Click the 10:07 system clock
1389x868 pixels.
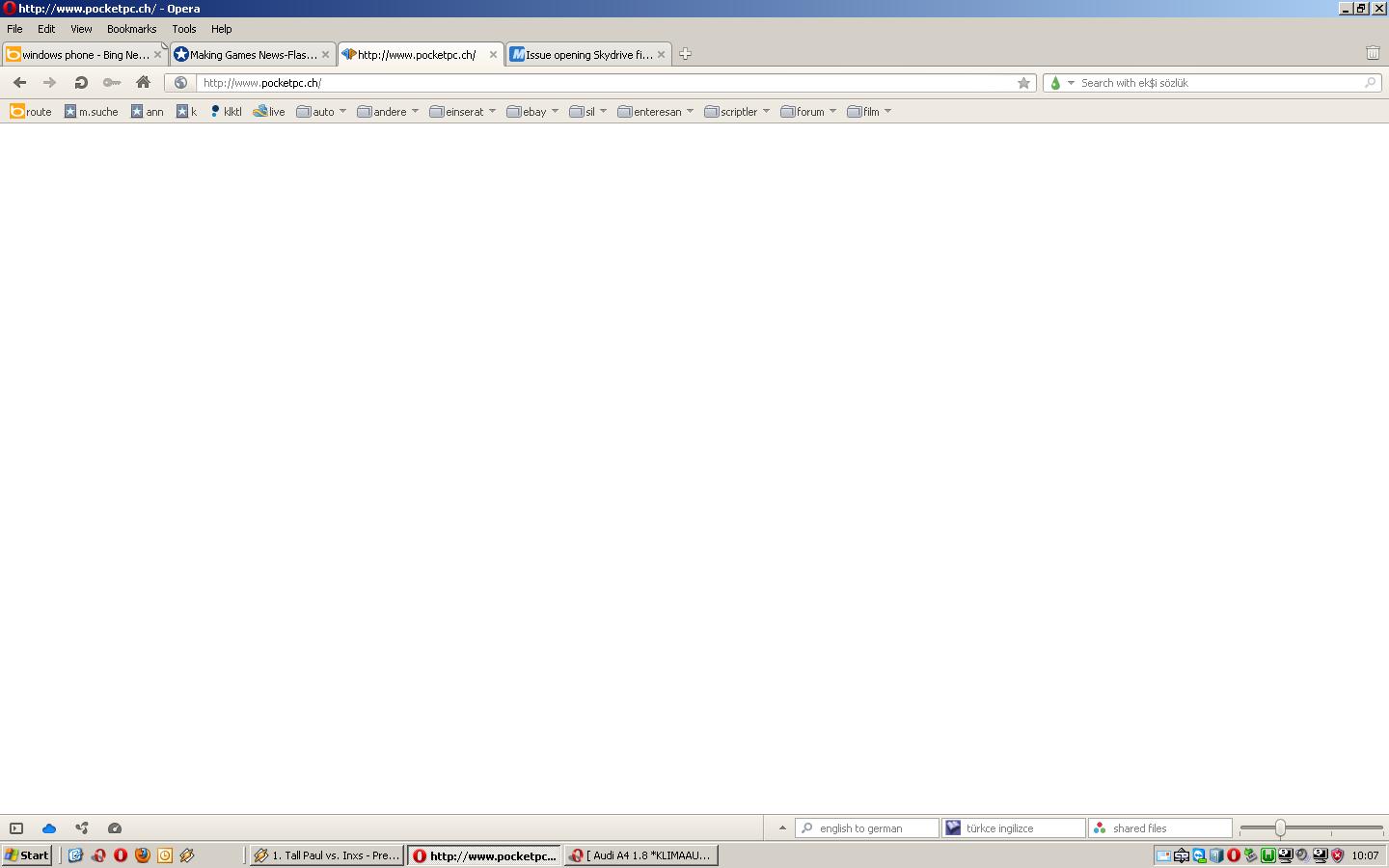point(1365,855)
